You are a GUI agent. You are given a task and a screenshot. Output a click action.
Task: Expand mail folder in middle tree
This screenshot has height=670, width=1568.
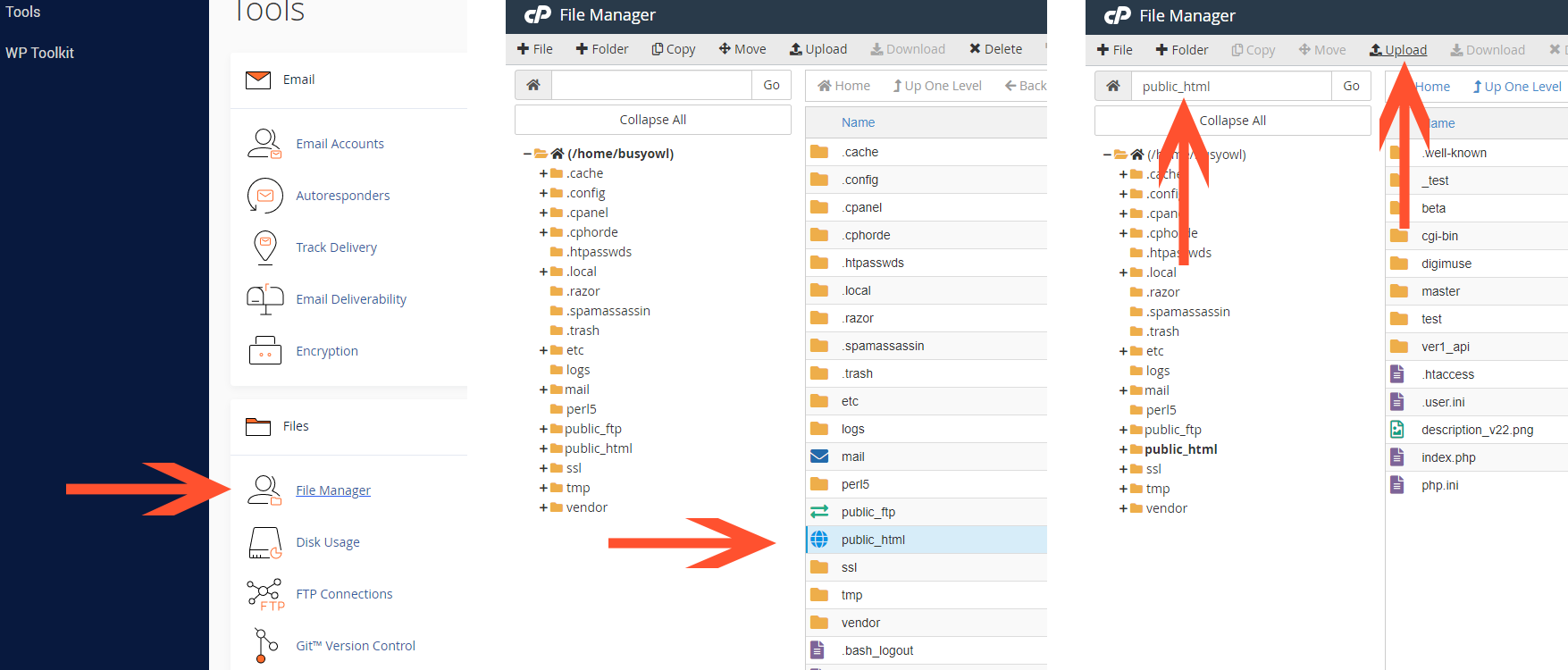pos(543,389)
